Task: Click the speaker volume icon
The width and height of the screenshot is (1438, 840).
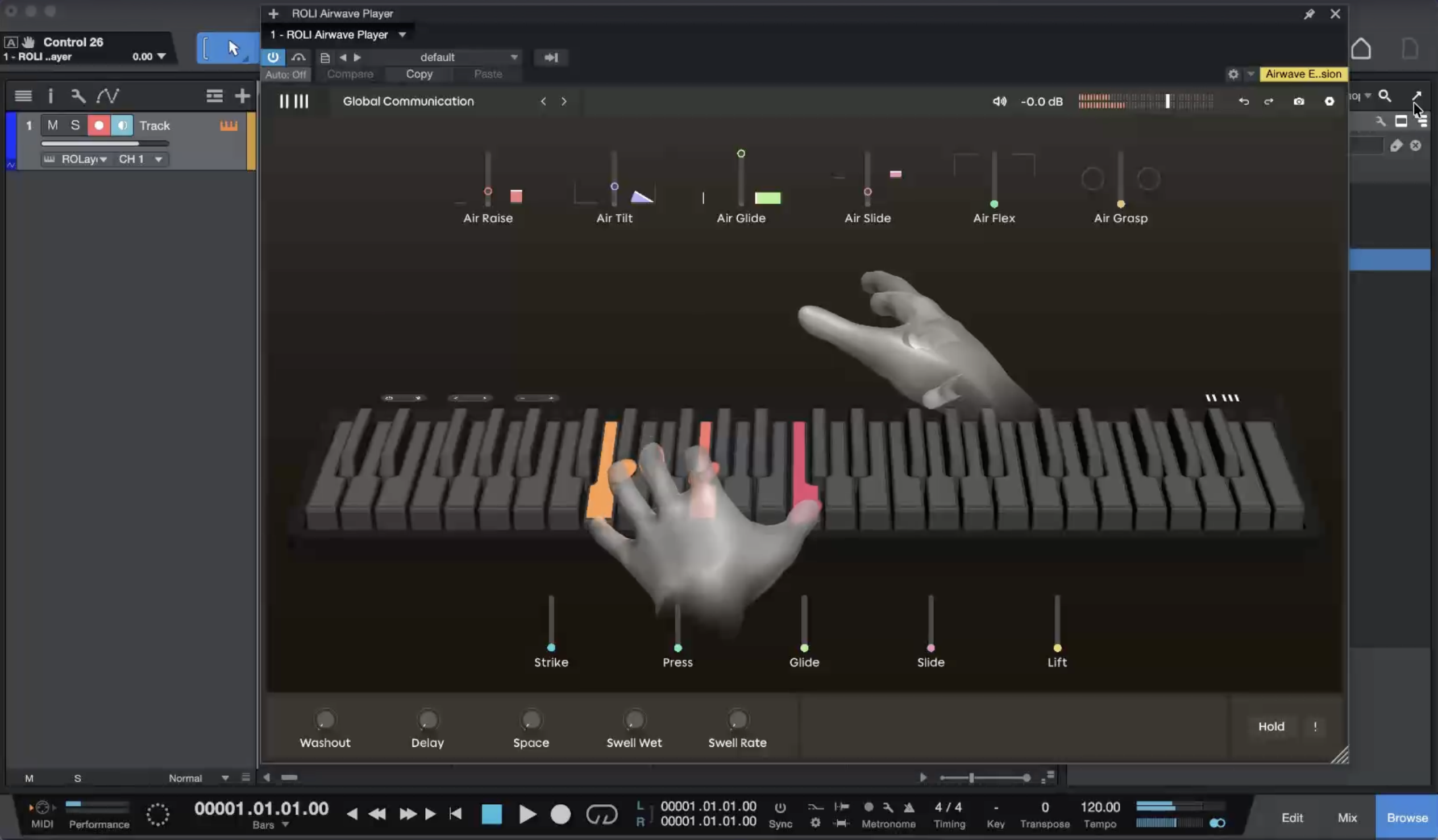Action: [999, 101]
